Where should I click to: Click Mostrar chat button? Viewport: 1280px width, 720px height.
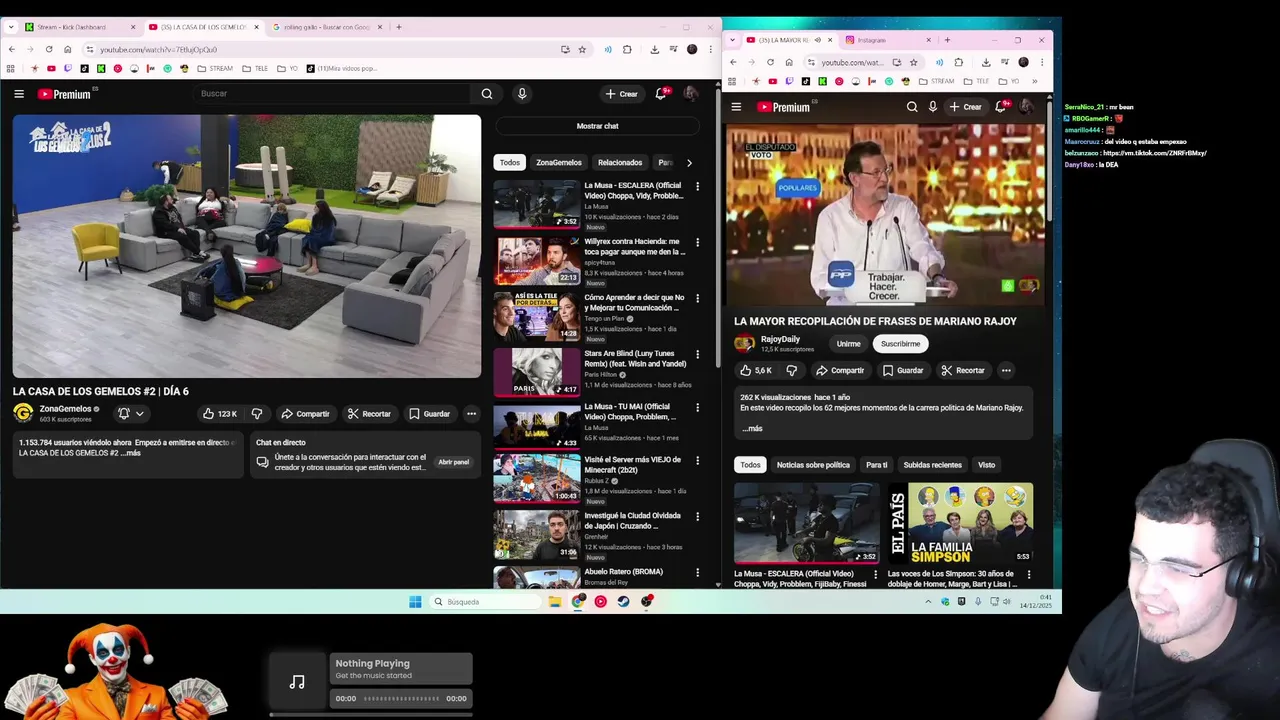pyautogui.click(x=597, y=126)
